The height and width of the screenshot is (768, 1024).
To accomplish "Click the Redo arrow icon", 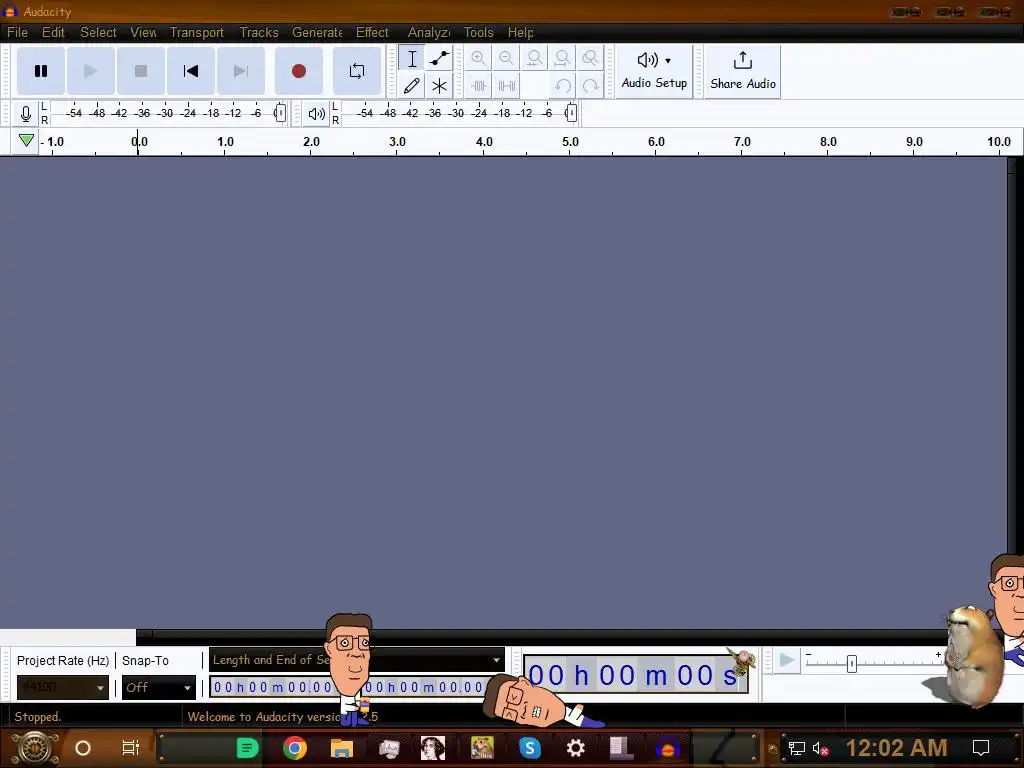I will [590, 86].
